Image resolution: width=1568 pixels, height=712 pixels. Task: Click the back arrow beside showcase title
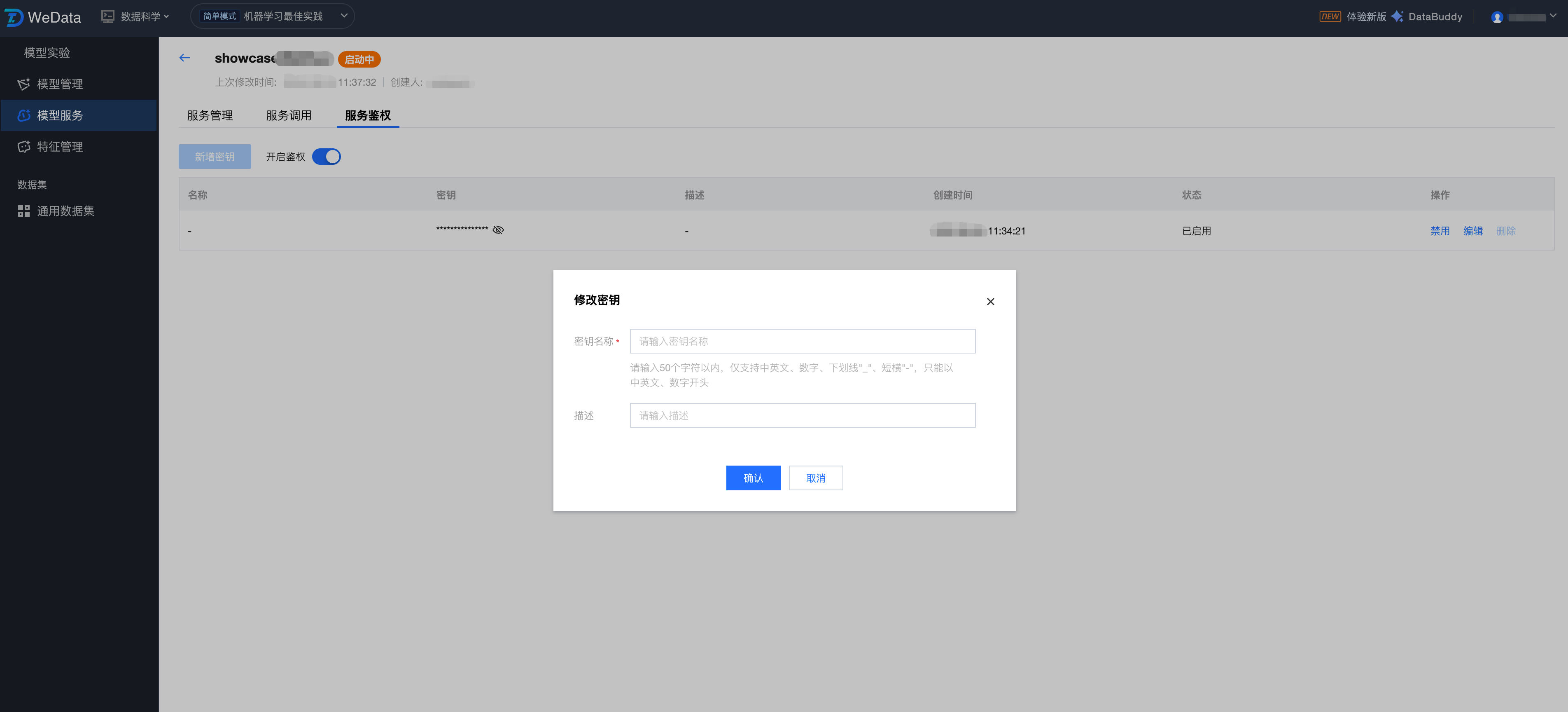[184, 58]
